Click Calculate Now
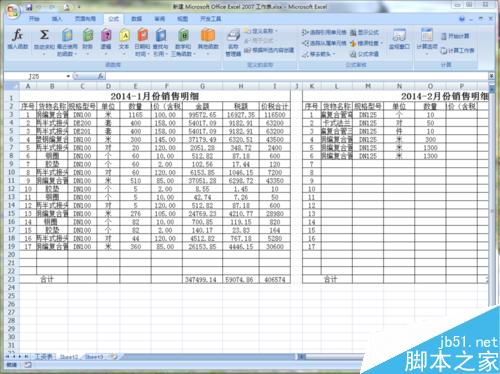This screenshot has height=374, width=500. pos(455,36)
